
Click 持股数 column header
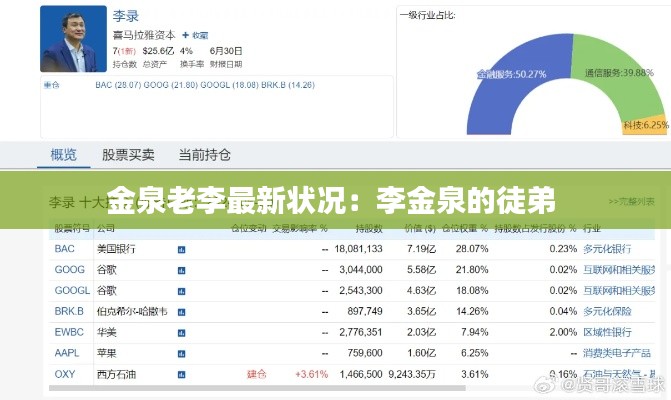coord(369,228)
